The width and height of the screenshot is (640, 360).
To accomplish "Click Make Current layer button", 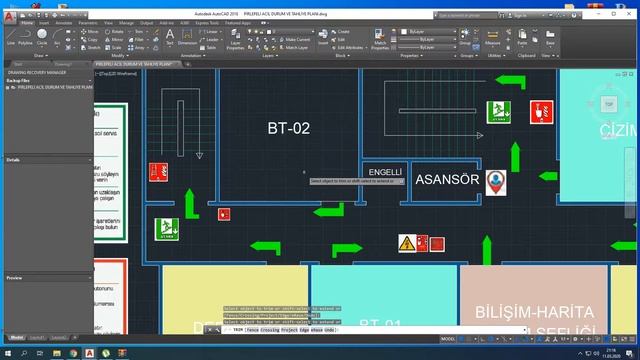I will [294, 40].
